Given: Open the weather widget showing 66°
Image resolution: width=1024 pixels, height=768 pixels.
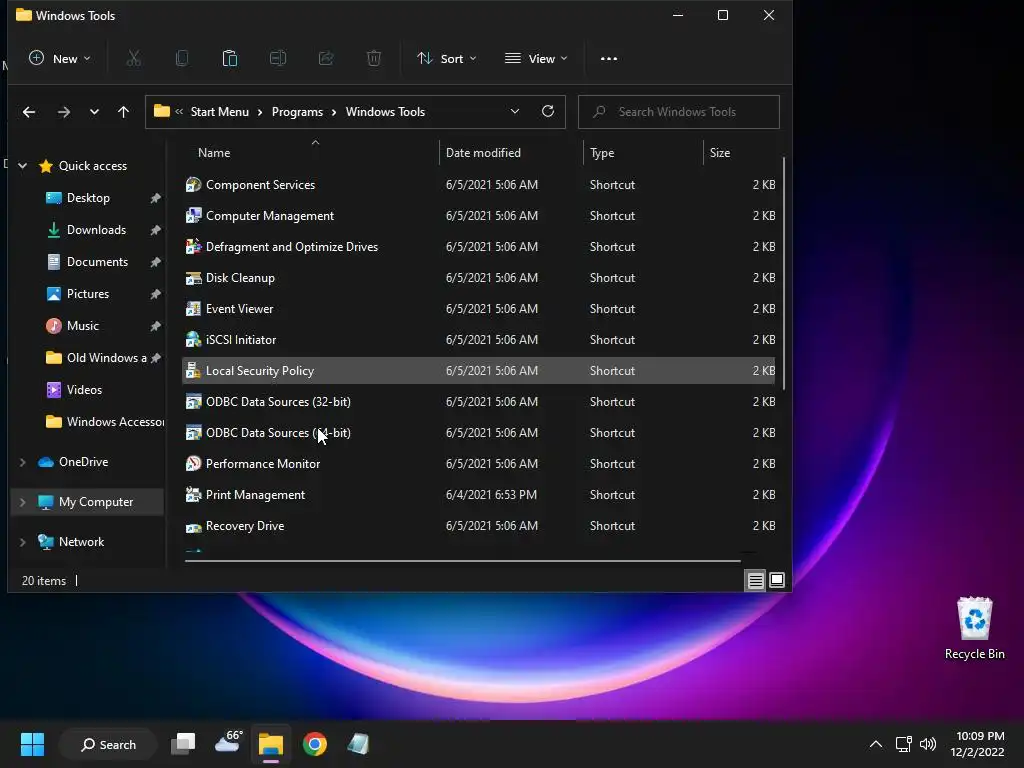Looking at the screenshot, I should coord(228,743).
